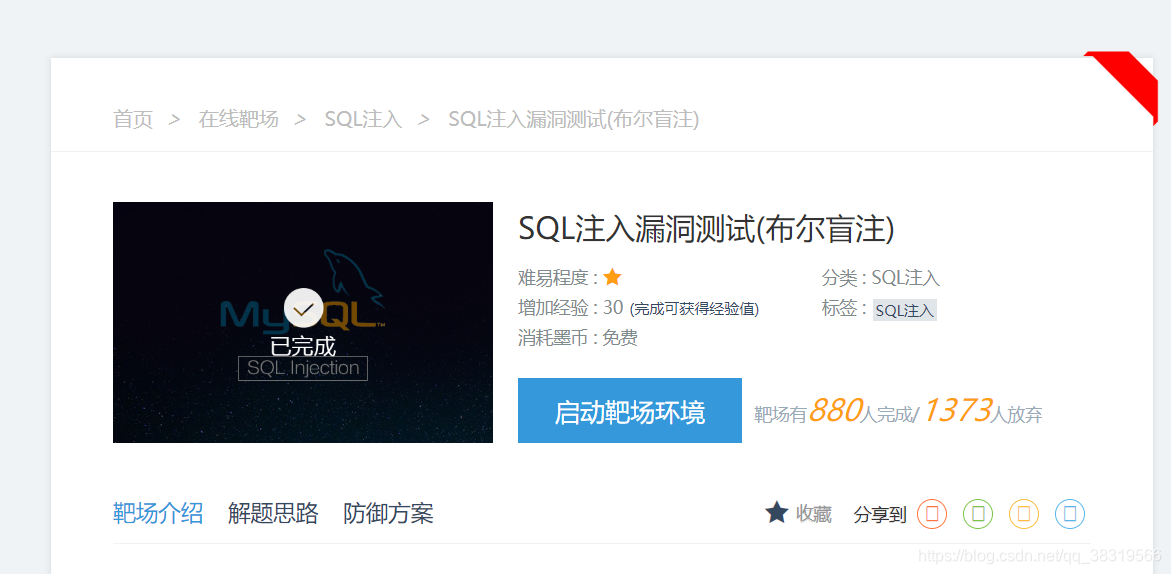Open the 首页 breadcrumb link
This screenshot has height=574, width=1171.
(133, 119)
